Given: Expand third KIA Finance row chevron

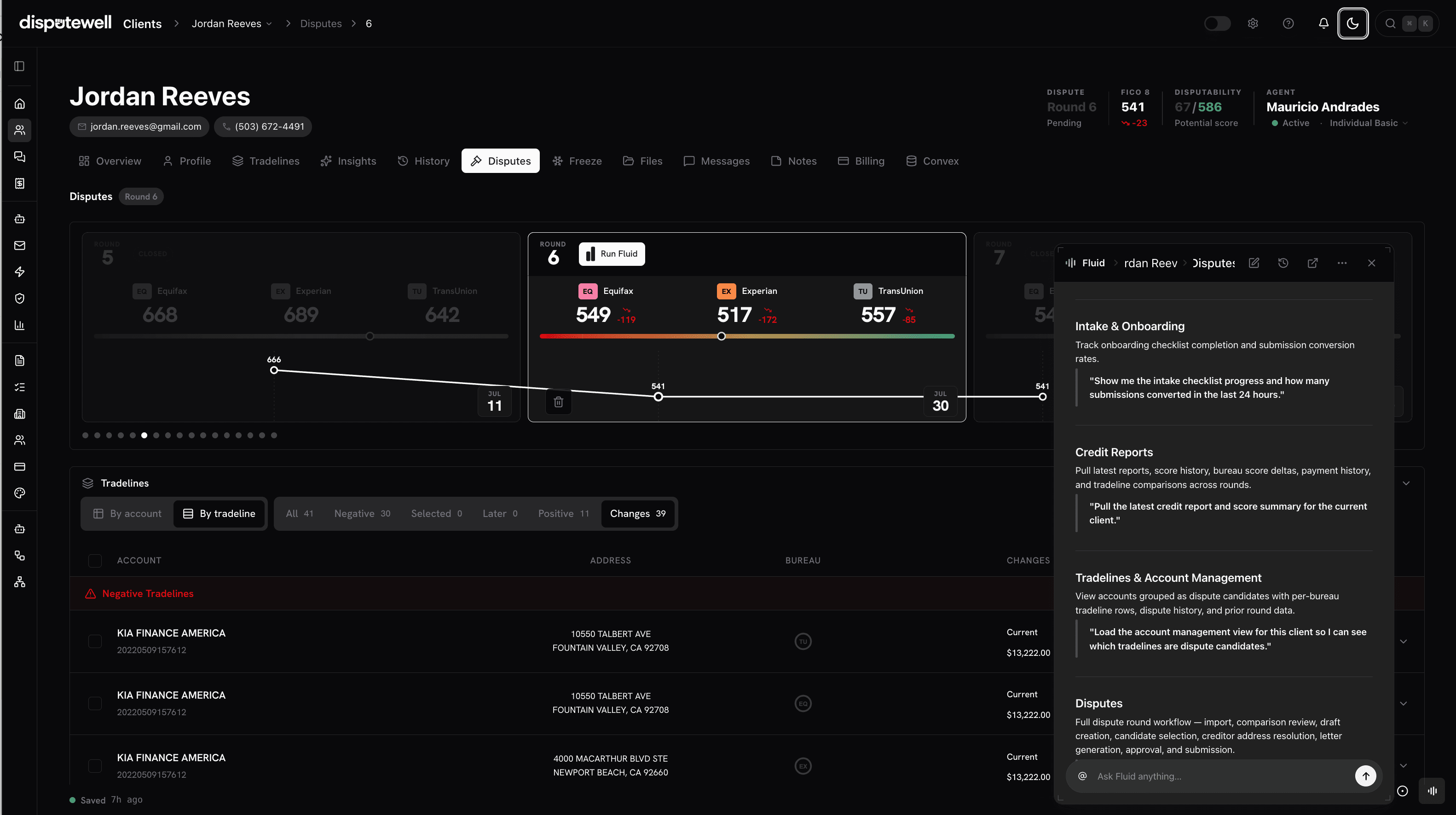Looking at the screenshot, I should 1404,766.
